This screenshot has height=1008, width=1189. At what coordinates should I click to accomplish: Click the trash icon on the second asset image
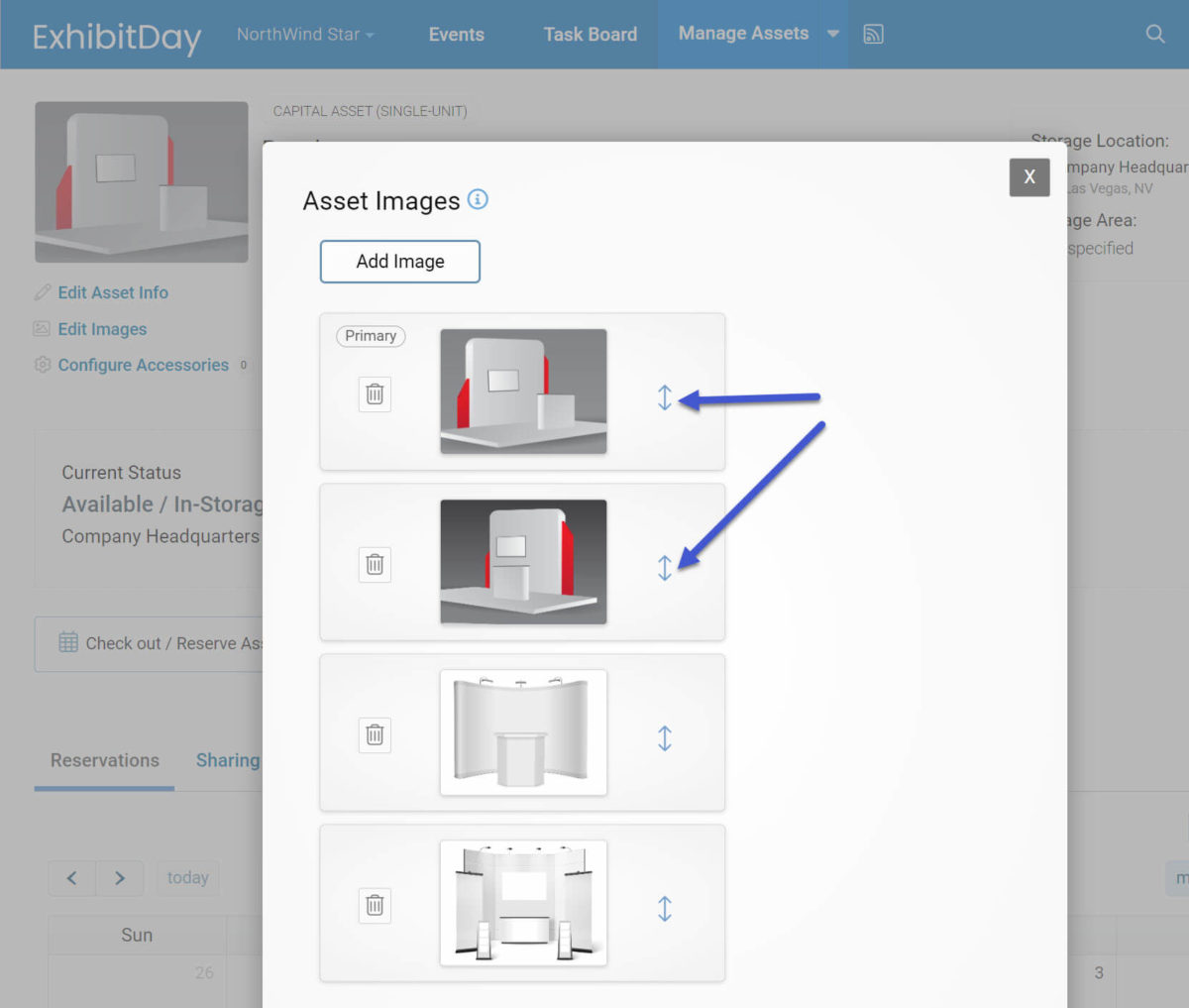point(374,564)
